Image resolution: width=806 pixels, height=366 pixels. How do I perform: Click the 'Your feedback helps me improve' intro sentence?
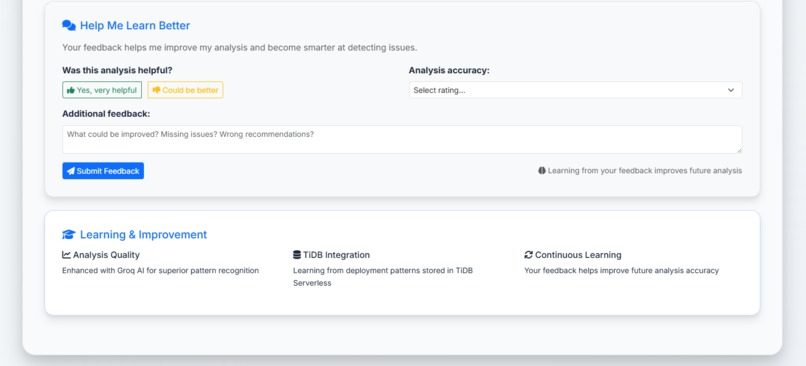click(x=240, y=48)
